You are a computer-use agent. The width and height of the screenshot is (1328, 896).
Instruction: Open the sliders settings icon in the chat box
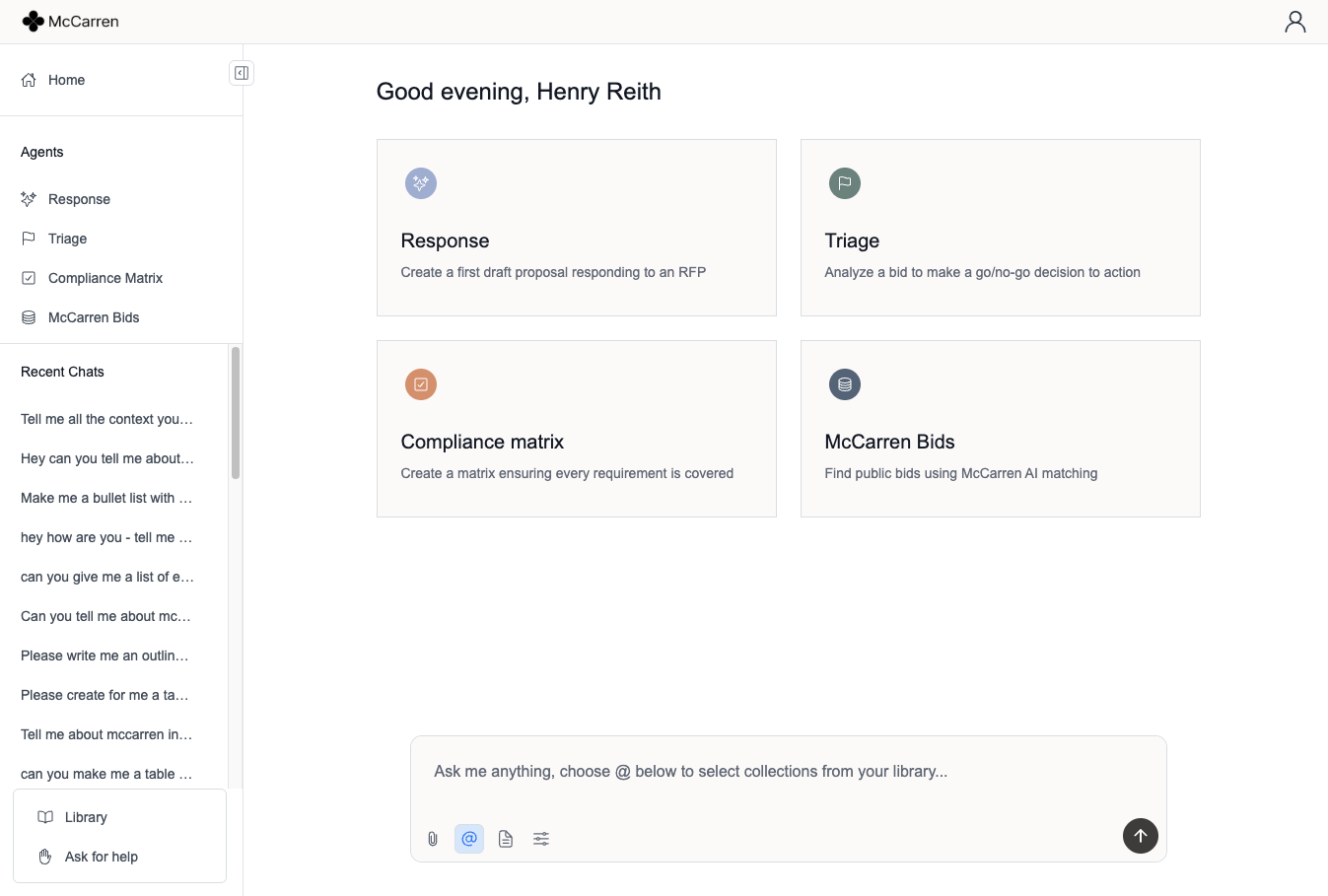541,839
